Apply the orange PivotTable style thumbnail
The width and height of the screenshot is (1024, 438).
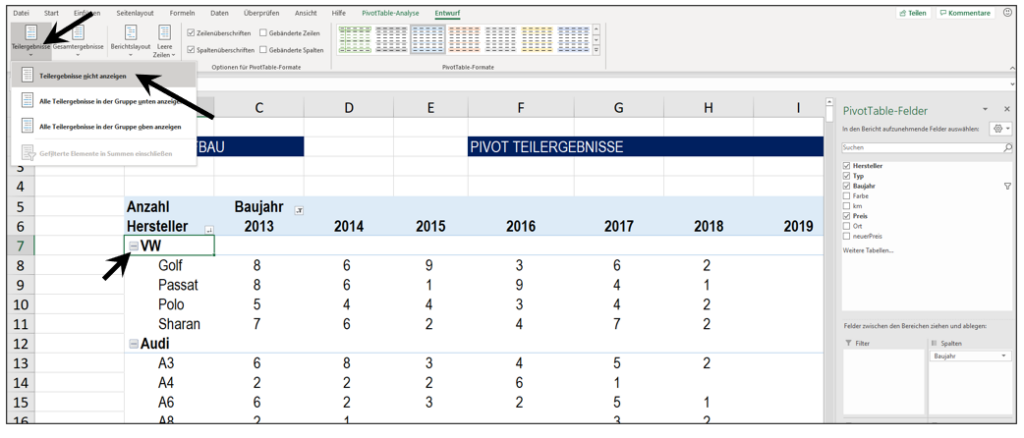(x=463, y=40)
